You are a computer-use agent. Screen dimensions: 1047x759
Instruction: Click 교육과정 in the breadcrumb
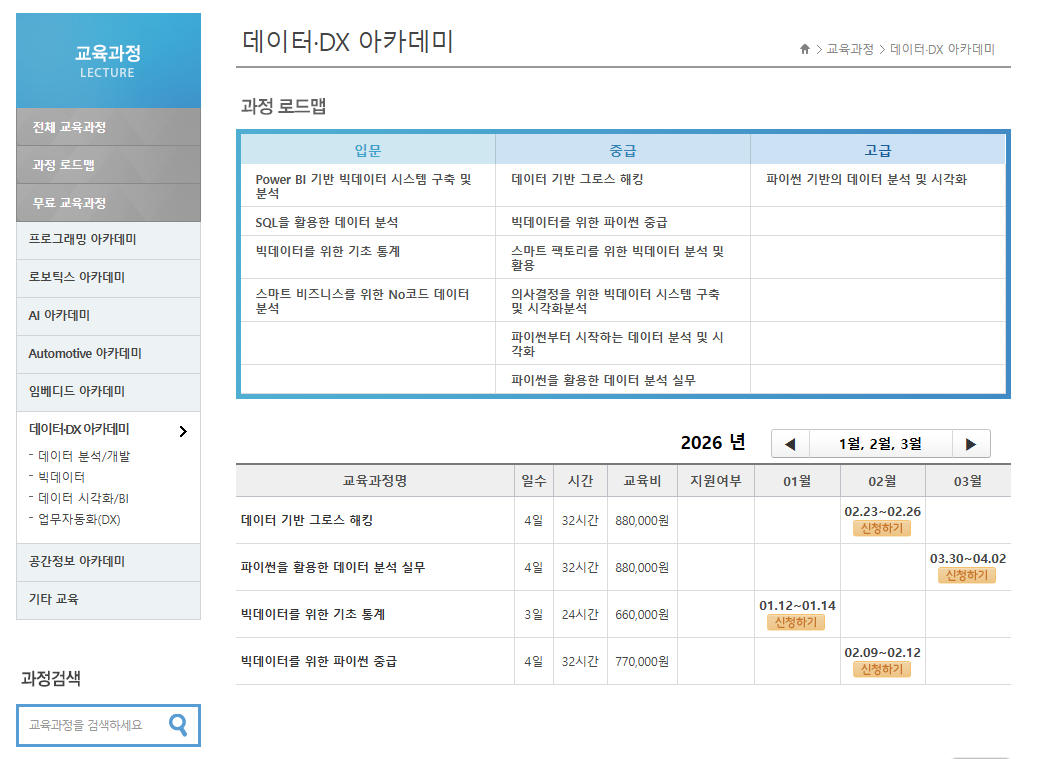(849, 49)
